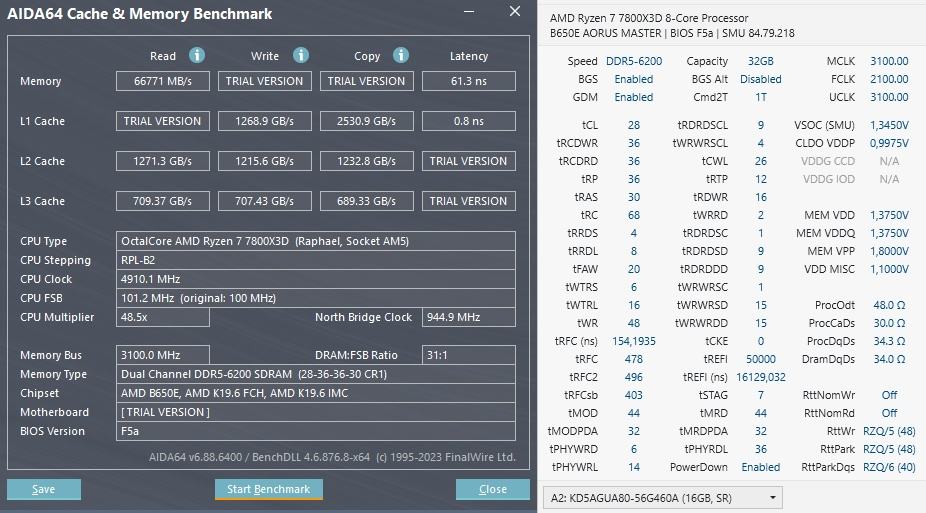Click tRAS value 30
This screenshot has width=926, height=513.
coord(634,197)
